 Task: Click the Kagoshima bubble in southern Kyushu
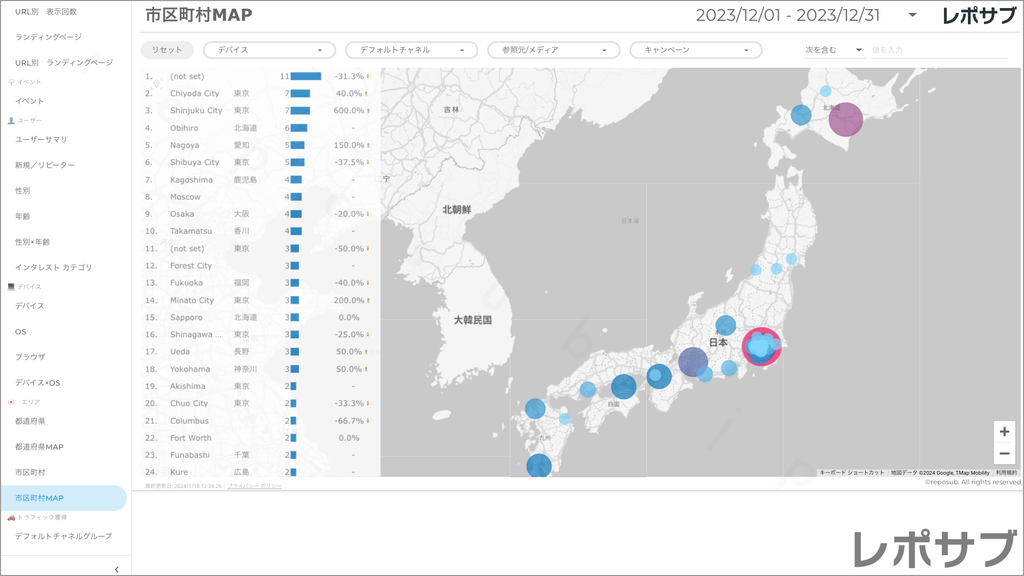point(539,465)
